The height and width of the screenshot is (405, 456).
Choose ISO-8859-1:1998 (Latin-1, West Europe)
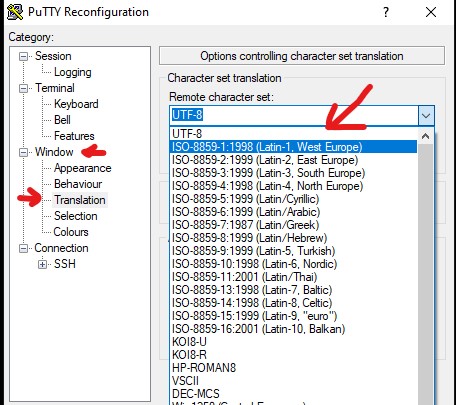pyautogui.click(x=293, y=147)
